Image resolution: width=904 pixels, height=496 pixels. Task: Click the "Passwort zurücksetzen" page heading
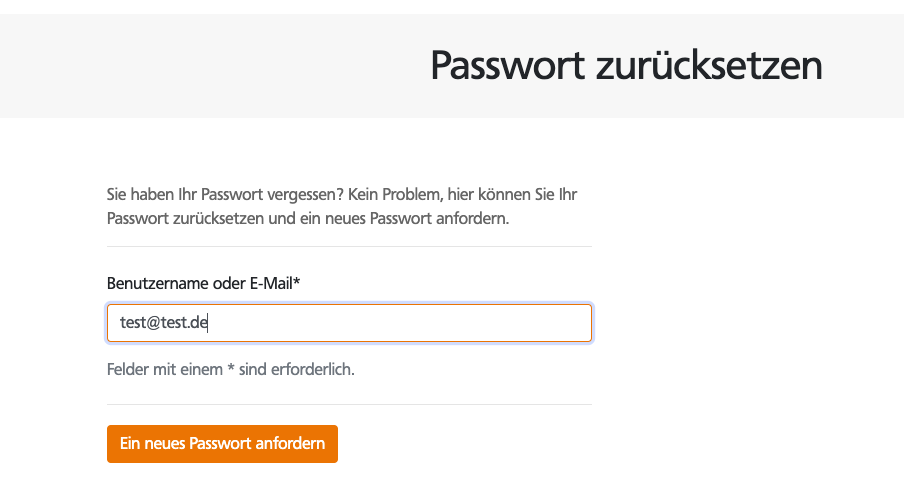[x=626, y=66]
